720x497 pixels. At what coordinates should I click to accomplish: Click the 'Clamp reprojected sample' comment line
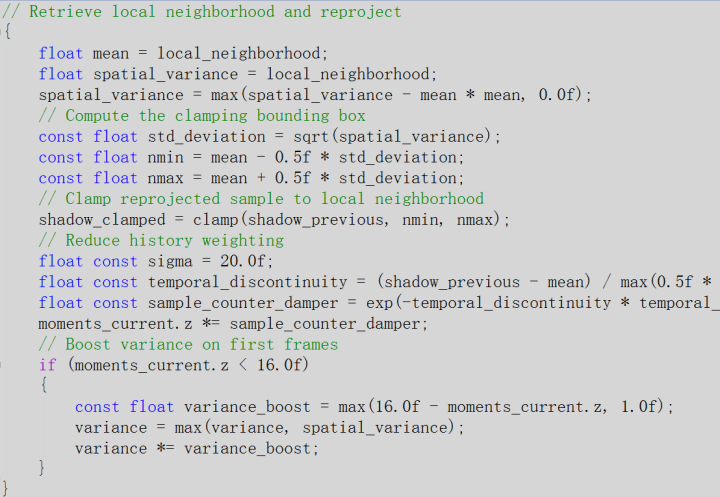(x=261, y=198)
